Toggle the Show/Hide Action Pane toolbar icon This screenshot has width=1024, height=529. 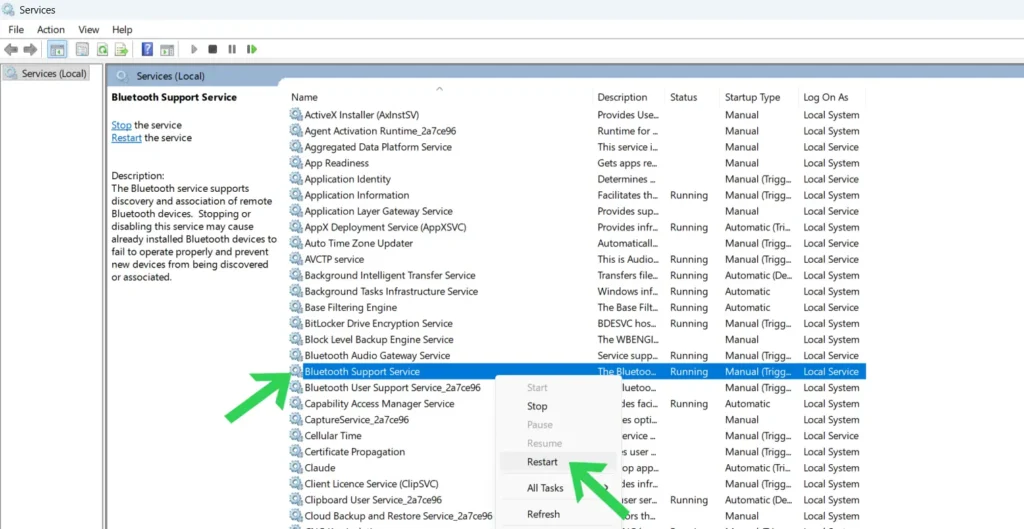click(x=167, y=49)
